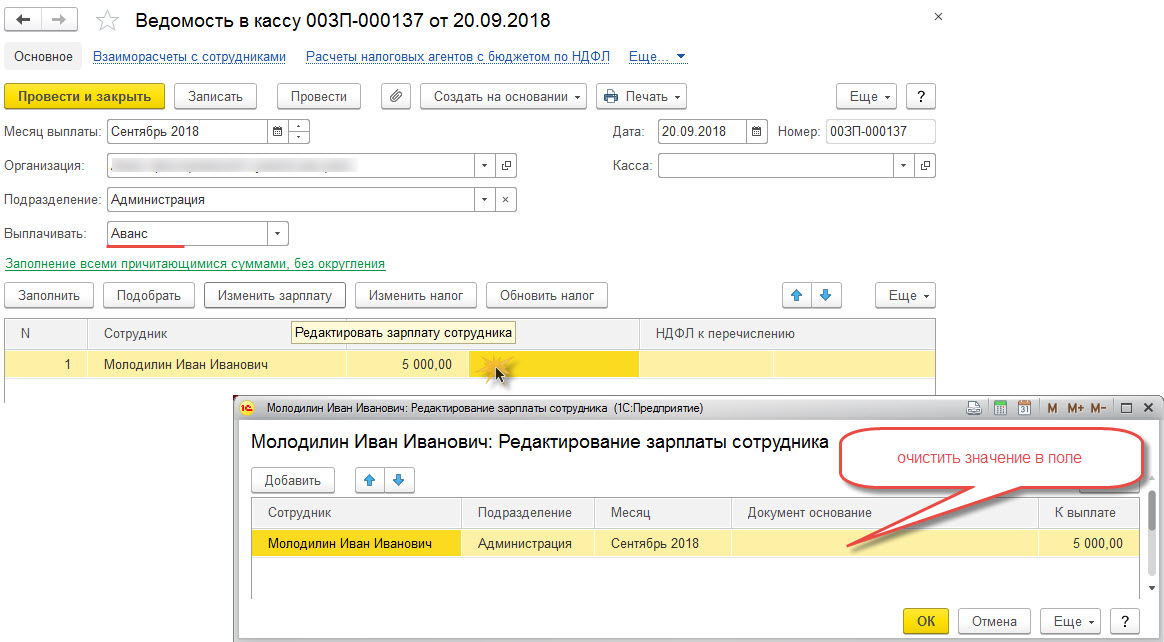This screenshot has height=642, width=1164.
Task: Open Организация field in new window
Action: 506,166
